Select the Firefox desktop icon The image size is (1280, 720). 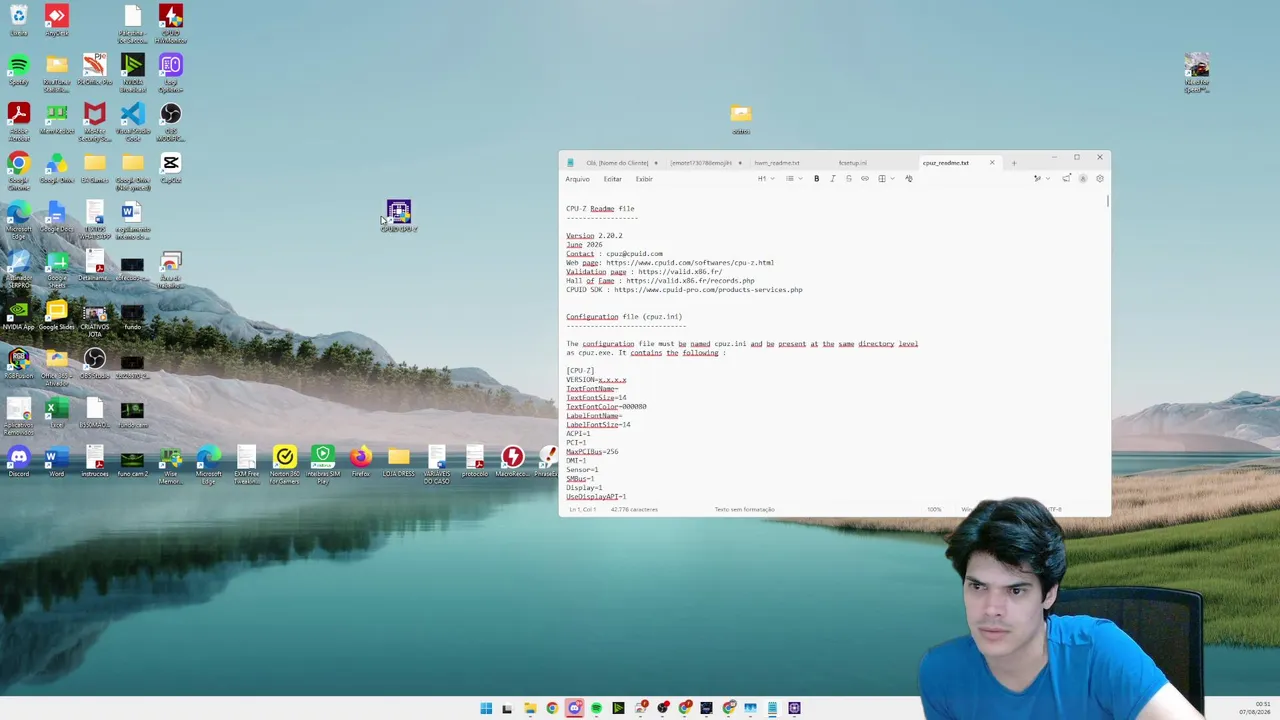361,461
